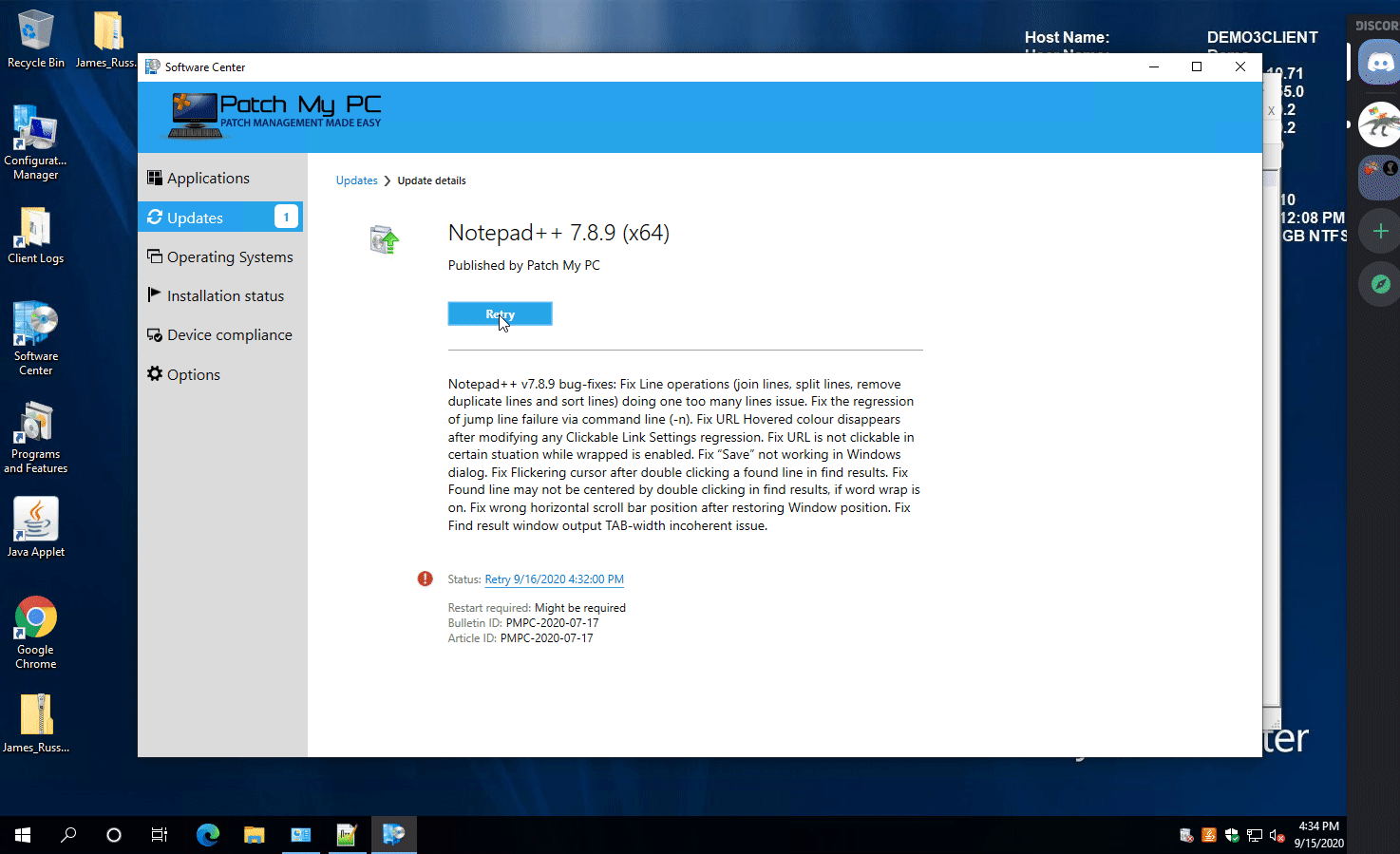Select Configuration Manager desktop shortcut
1400x854 pixels.
click(35, 142)
